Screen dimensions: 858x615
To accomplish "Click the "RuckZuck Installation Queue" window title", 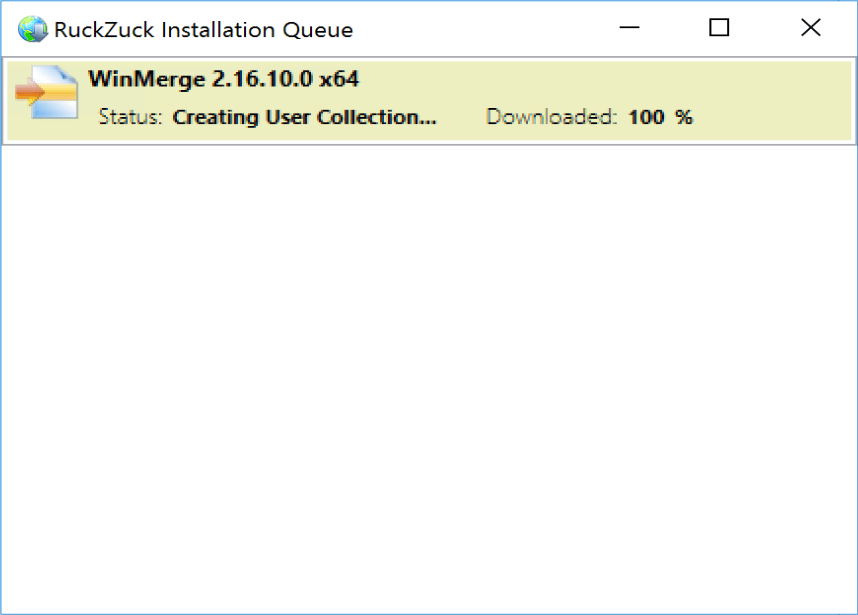I will 203,30.
